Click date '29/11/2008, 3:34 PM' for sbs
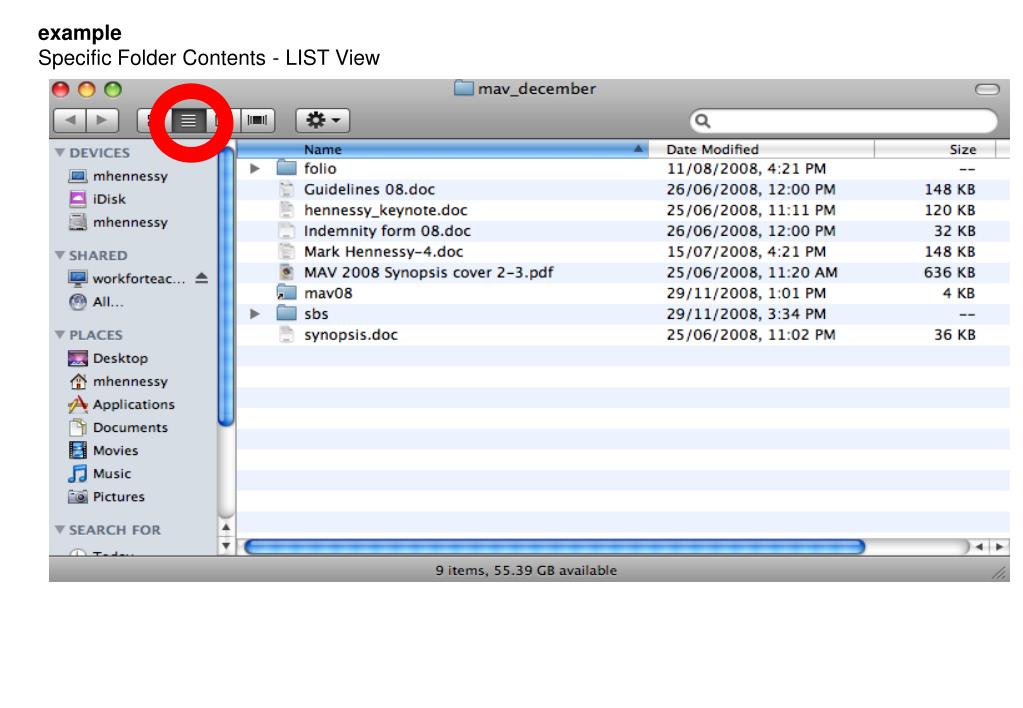The height and width of the screenshot is (708, 1023). pyautogui.click(x=746, y=314)
